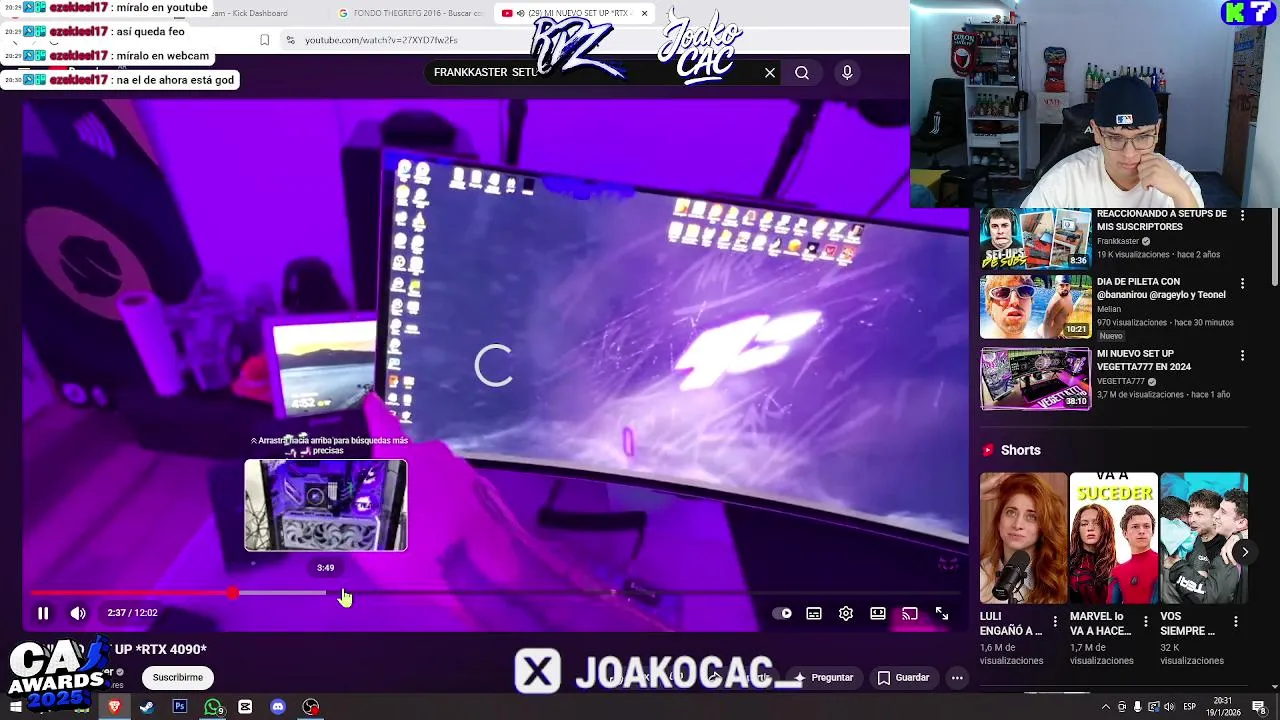Open Discord from the taskbar
Viewport: 1280px width, 720px height.
pyautogui.click(x=278, y=707)
